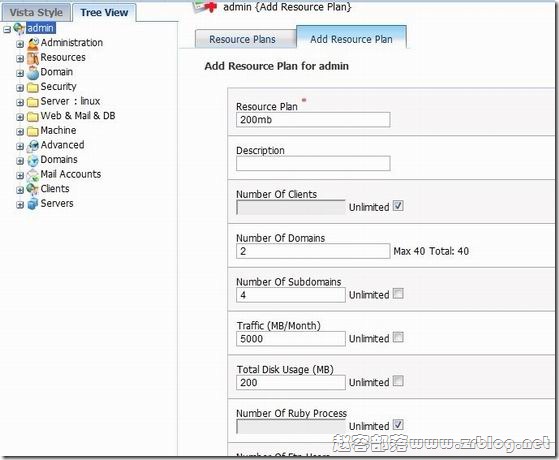Image resolution: width=559 pixels, height=460 pixels.
Task: Click the Mail Accounts envelope icon
Action: pyautogui.click(x=33, y=175)
